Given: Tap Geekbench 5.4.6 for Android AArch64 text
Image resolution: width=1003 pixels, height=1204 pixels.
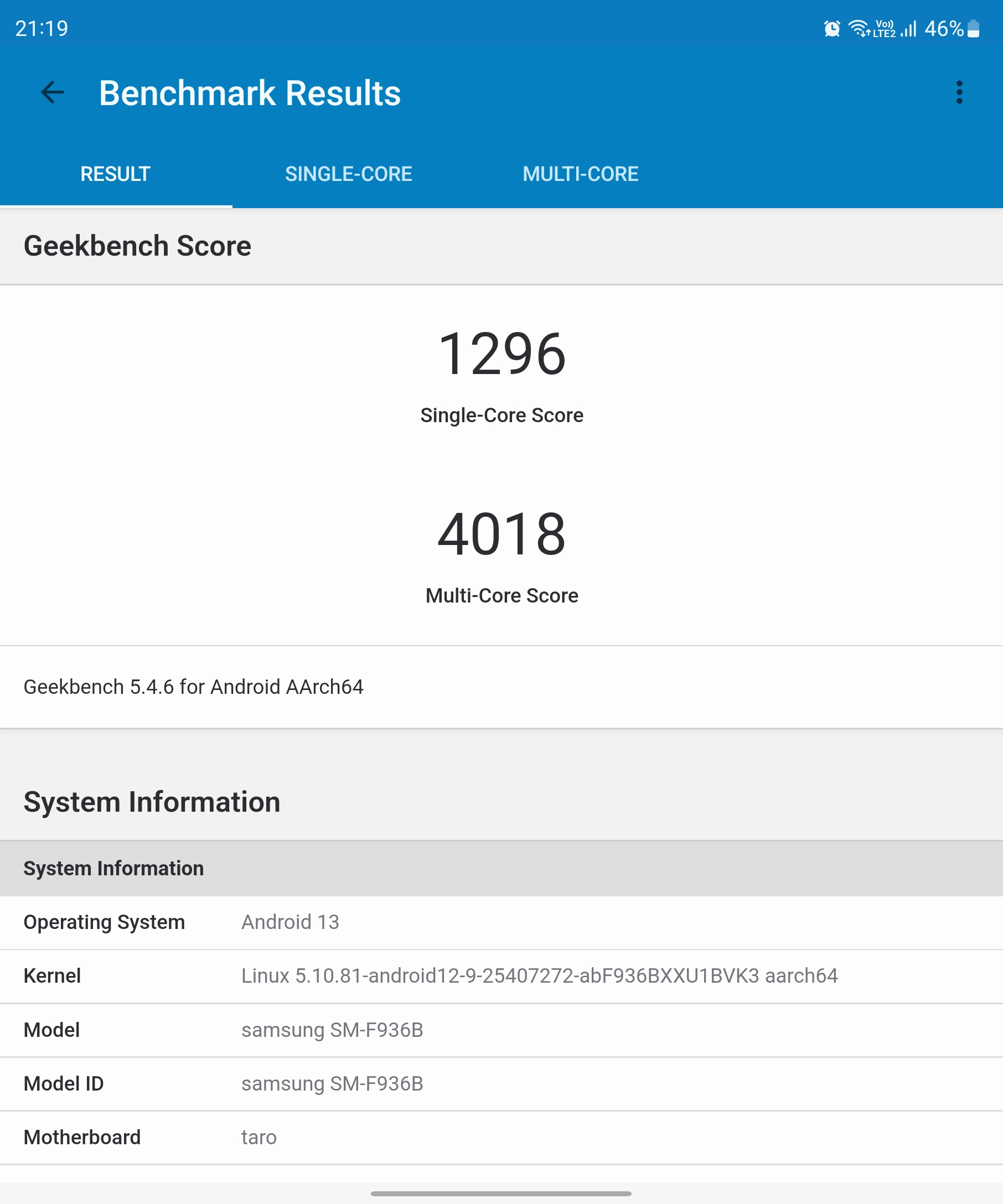Looking at the screenshot, I should (x=193, y=687).
